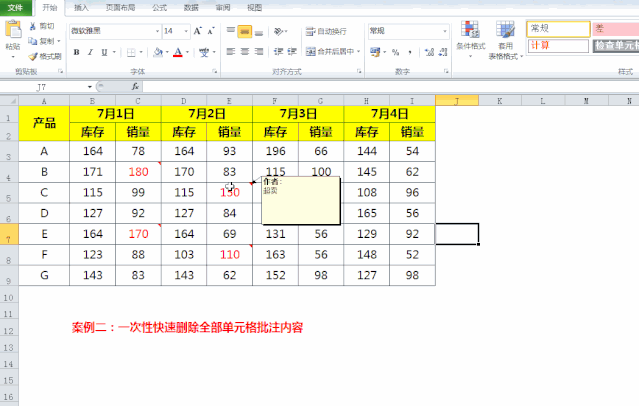Increase font size with large A
The image size is (639, 406).
click(x=198, y=31)
